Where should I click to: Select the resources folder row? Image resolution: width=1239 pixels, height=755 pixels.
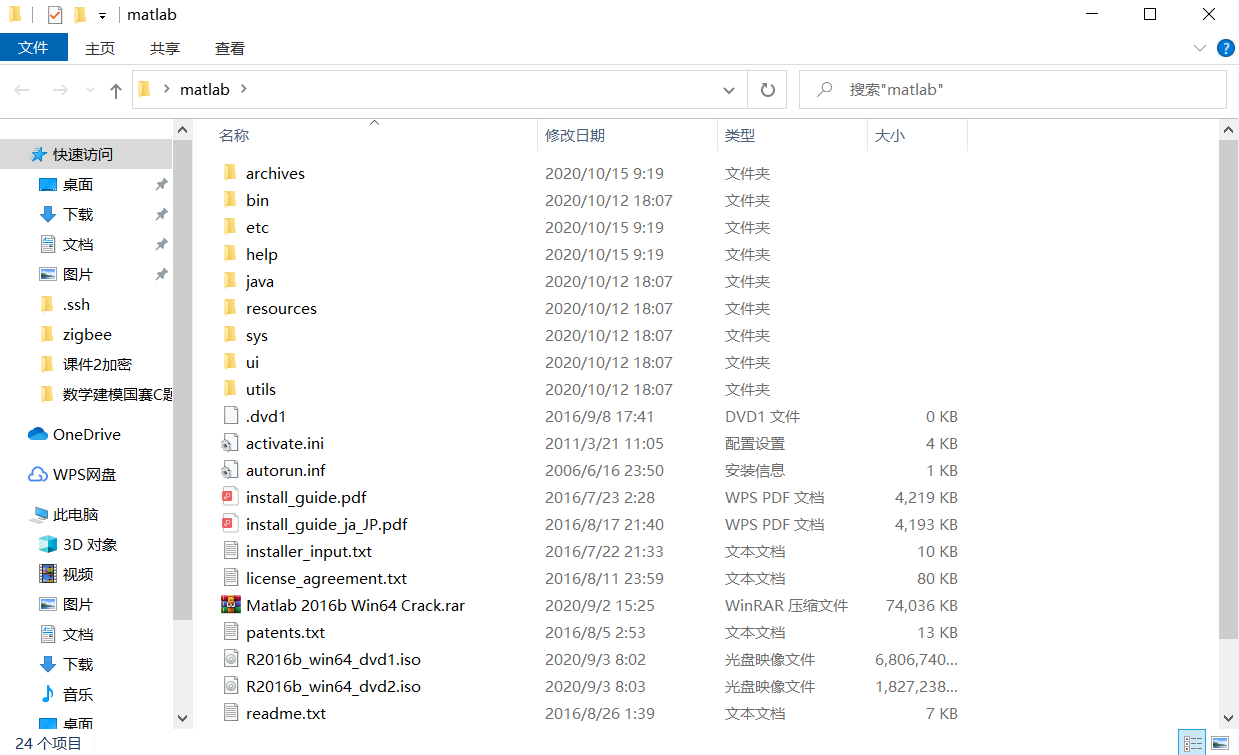tap(590, 308)
